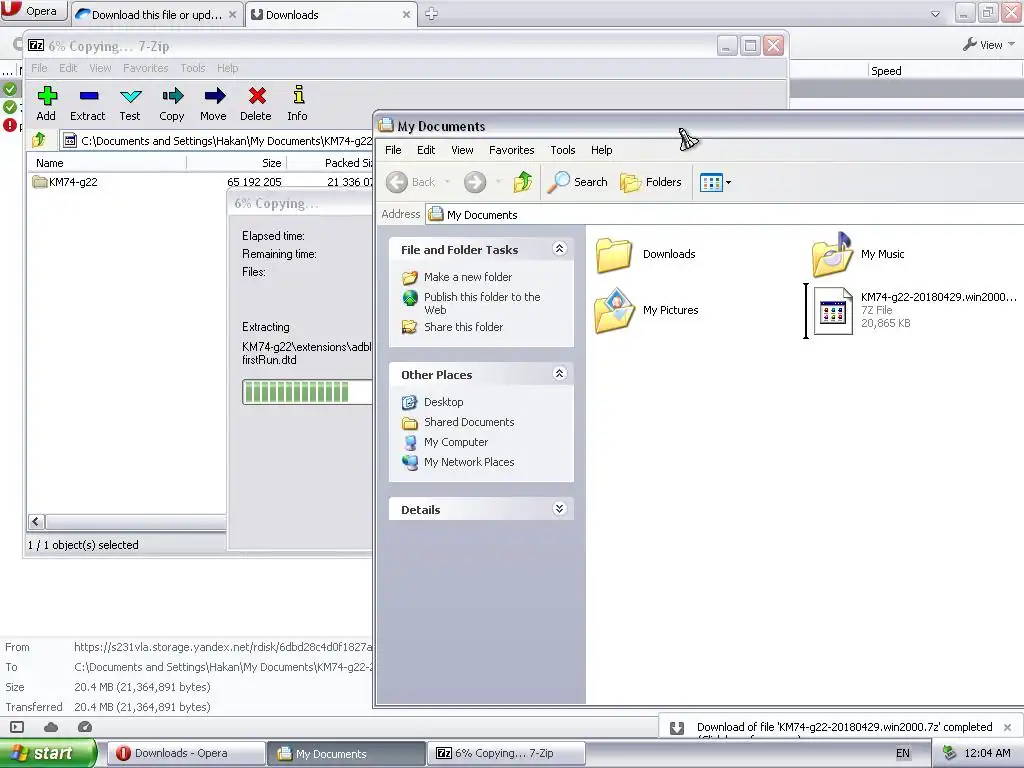Open the Views icon menu in Explorer
1024x768 pixels.
tap(715, 183)
